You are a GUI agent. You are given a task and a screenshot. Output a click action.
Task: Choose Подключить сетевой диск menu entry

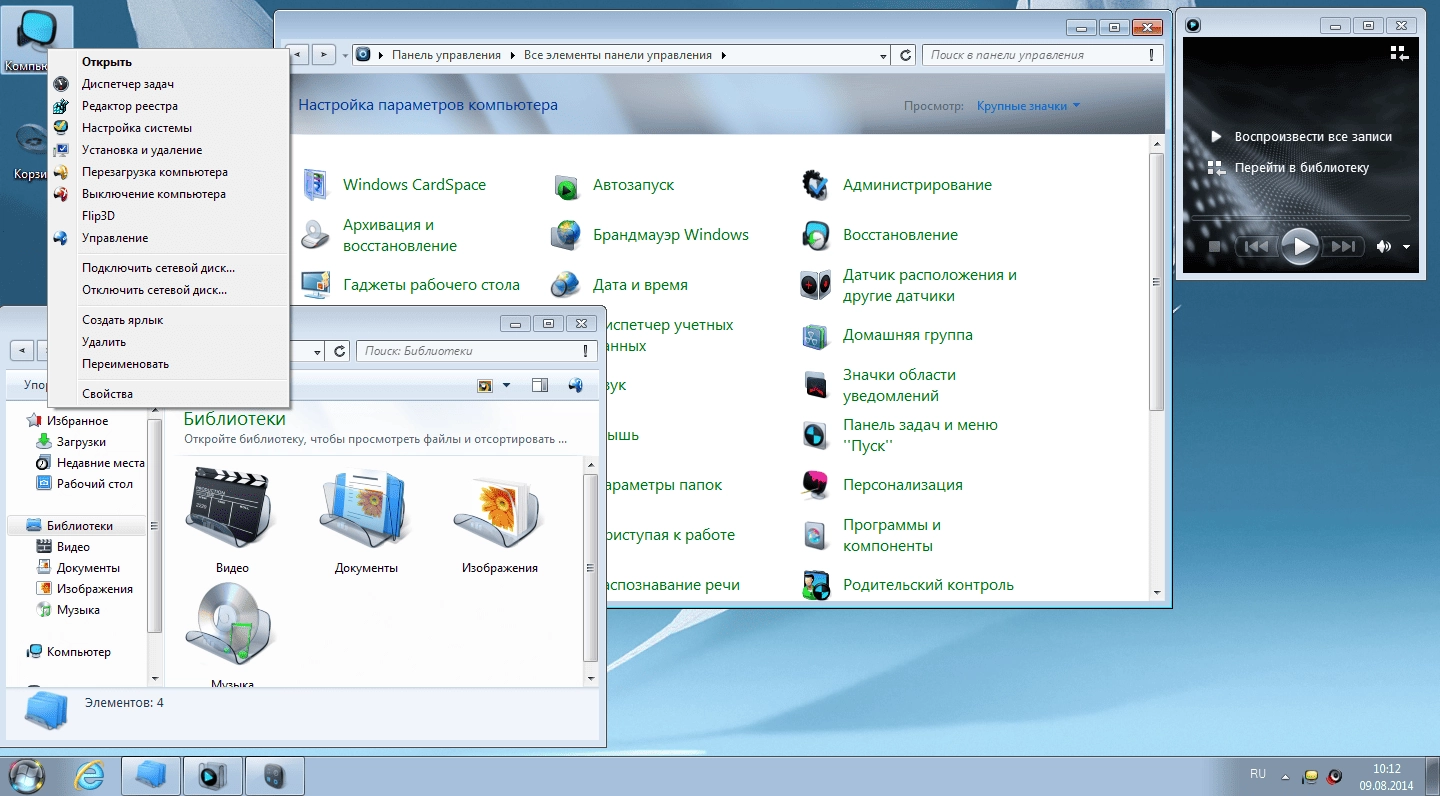(168, 268)
